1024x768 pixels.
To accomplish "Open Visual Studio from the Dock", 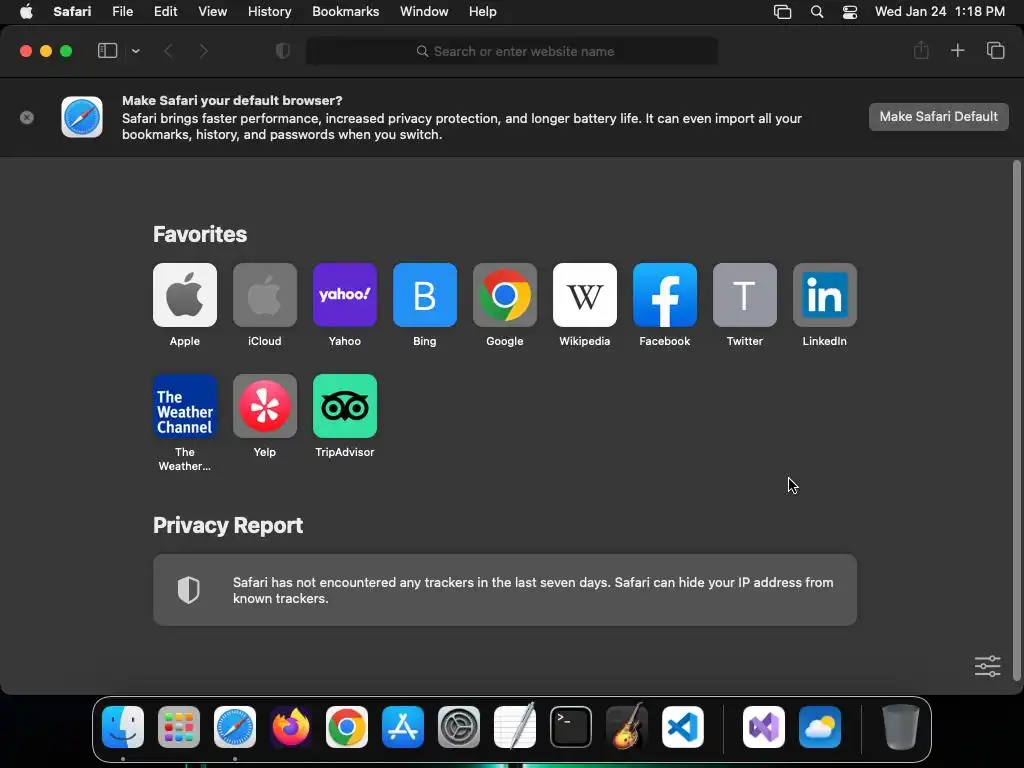I will tap(763, 727).
